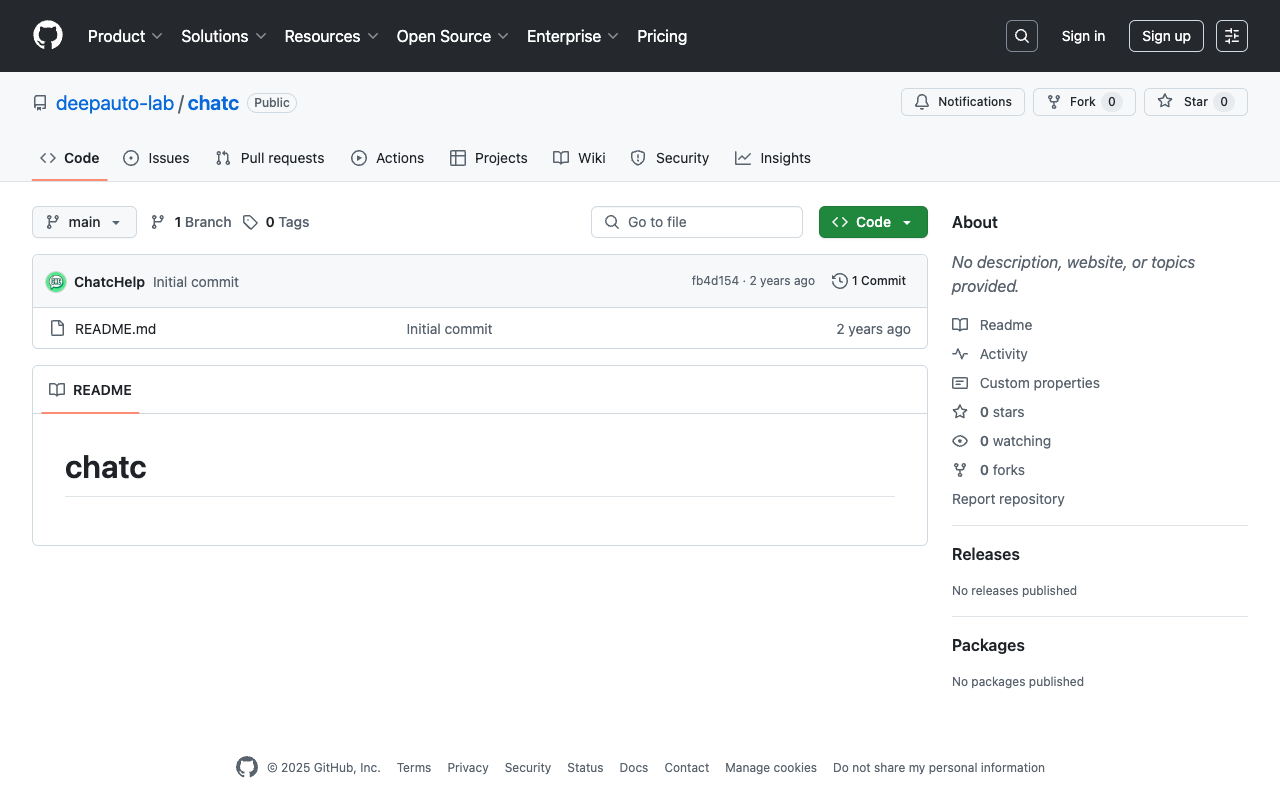Expand the Open Source menu
This screenshot has height=800, width=1280.
click(453, 36)
